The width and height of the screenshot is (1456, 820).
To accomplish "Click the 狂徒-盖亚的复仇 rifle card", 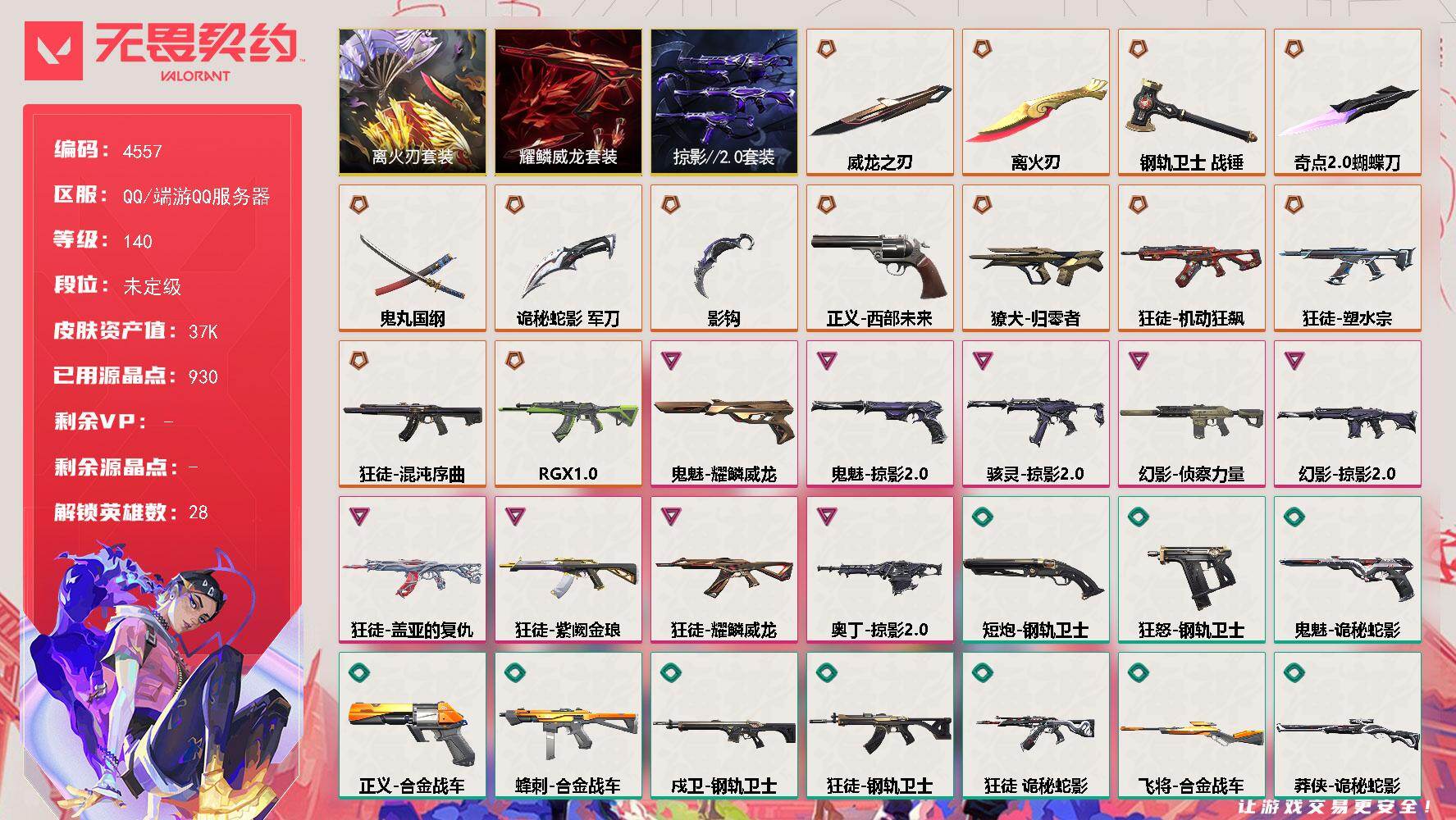I will [412, 569].
